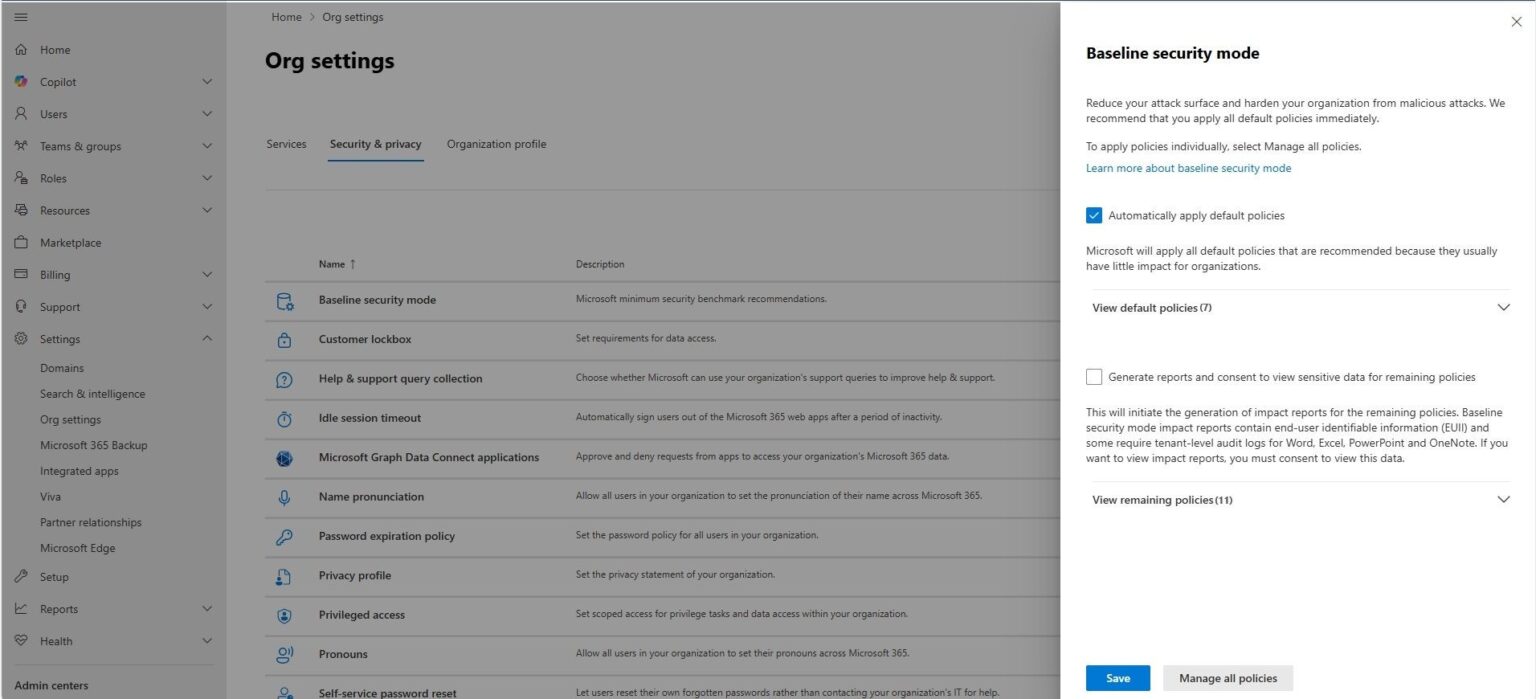The width and height of the screenshot is (1536, 699).
Task: Click the Baseline security mode row icon
Action: pos(284,300)
